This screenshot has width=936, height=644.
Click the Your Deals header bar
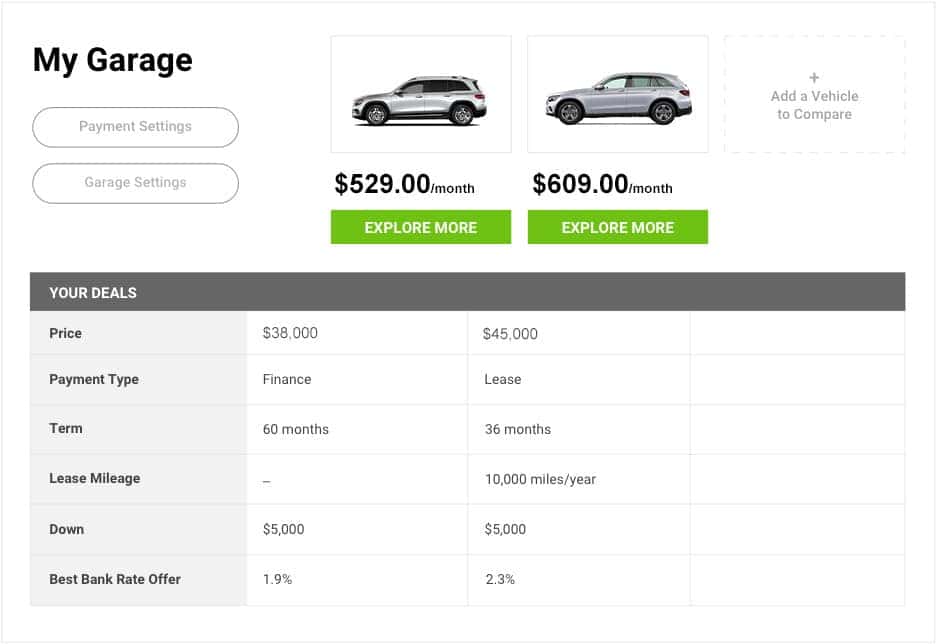[467, 292]
